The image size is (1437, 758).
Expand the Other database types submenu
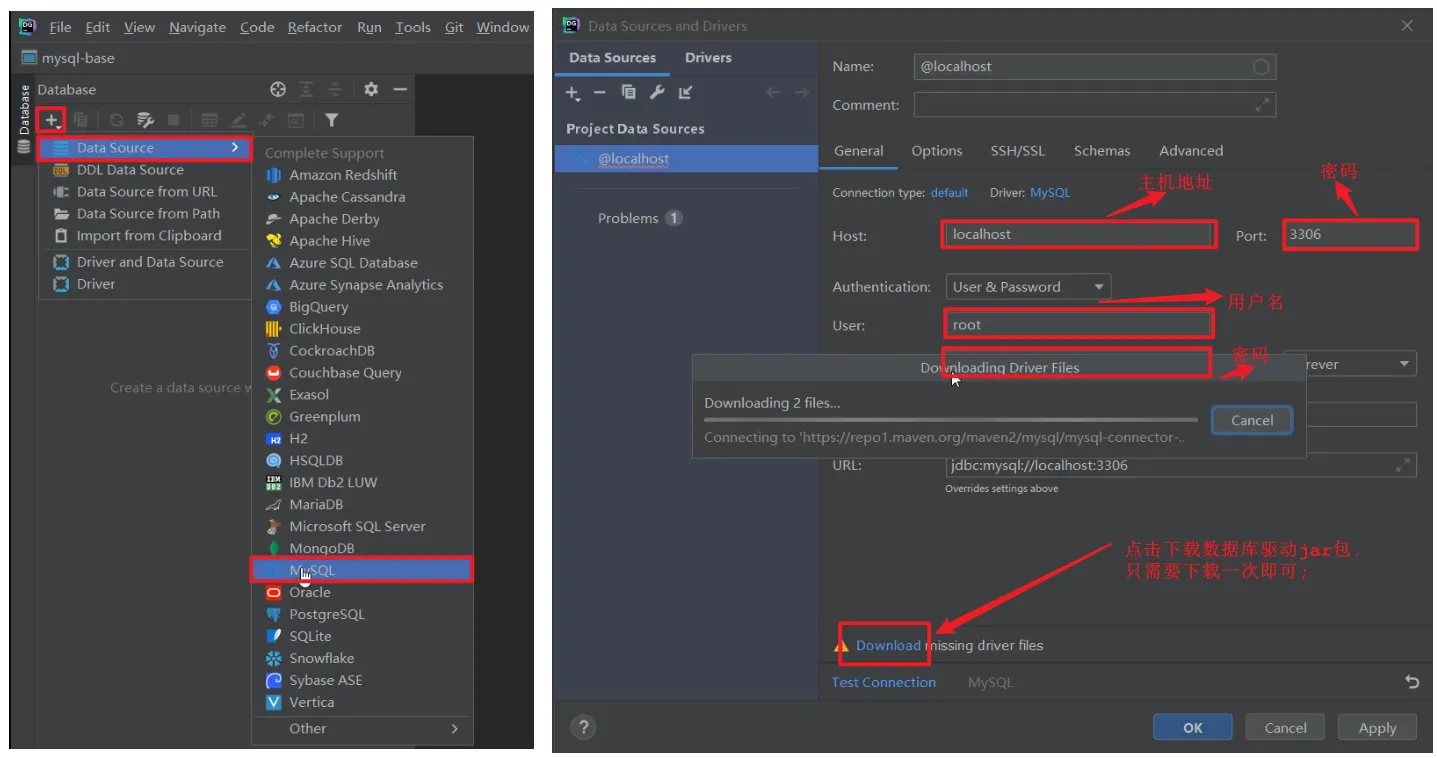[360, 729]
